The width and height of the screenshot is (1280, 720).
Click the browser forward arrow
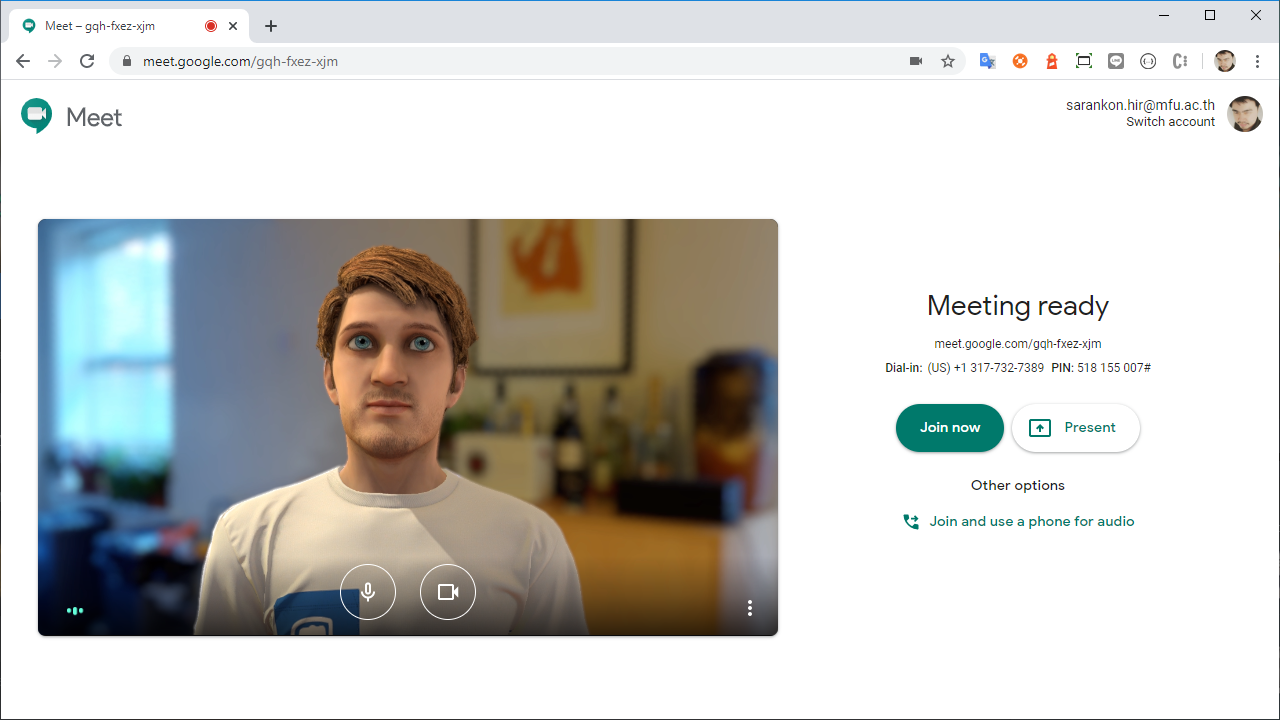55,61
